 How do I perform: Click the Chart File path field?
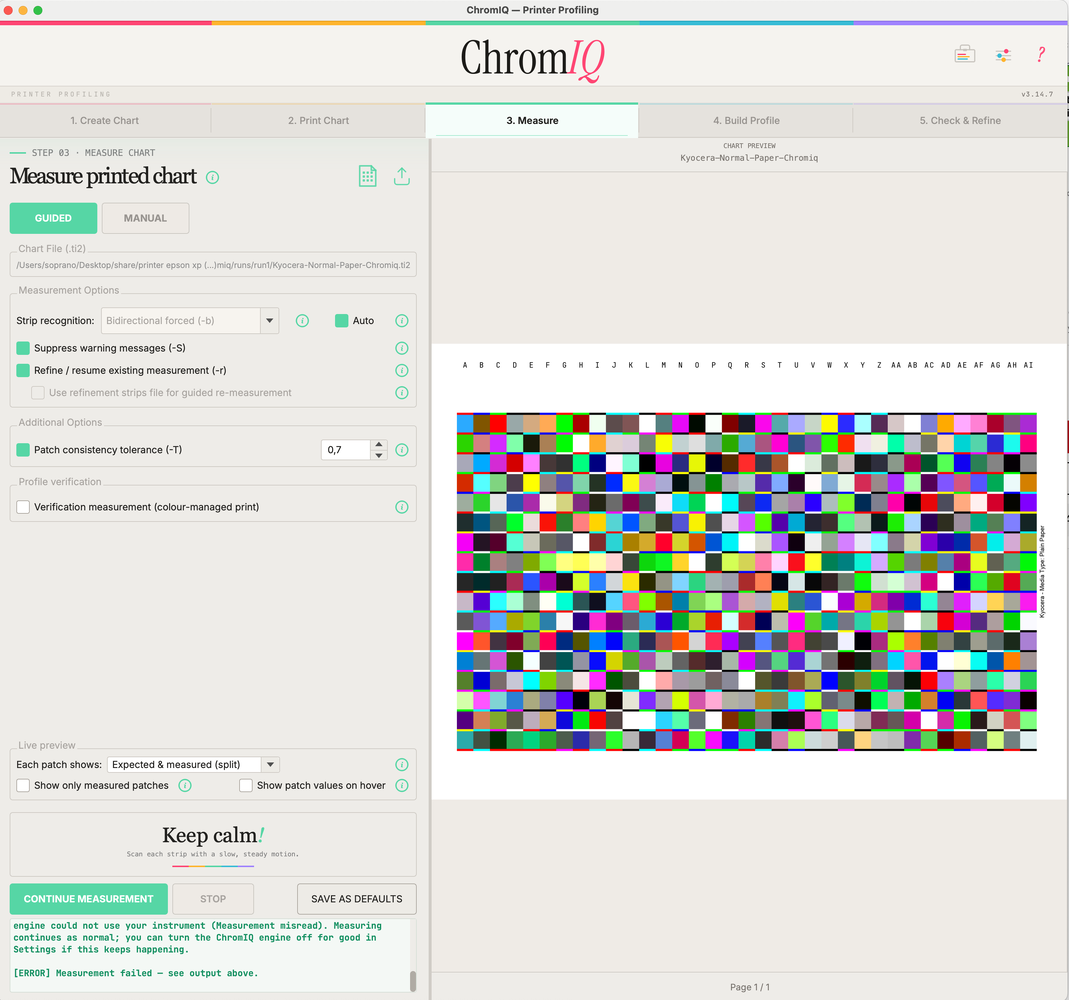(213, 265)
